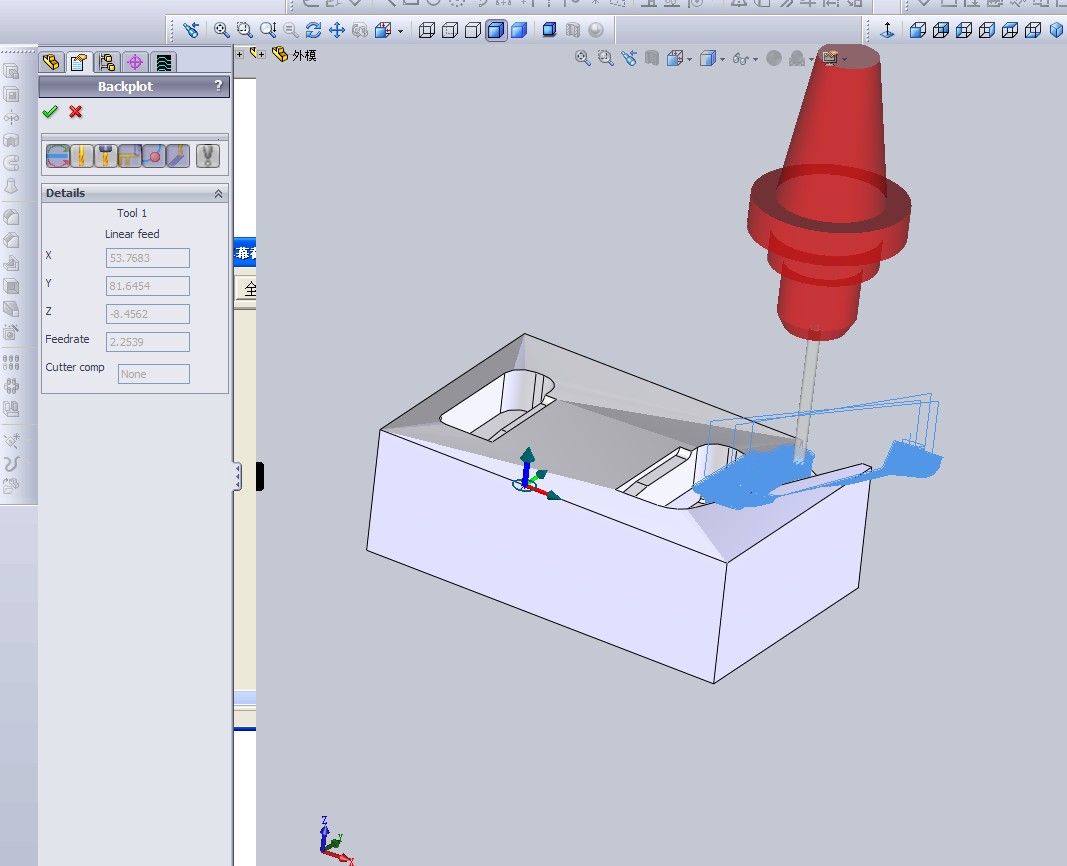
Task: Click Zoom to Area in main toolbar
Action: point(244,30)
